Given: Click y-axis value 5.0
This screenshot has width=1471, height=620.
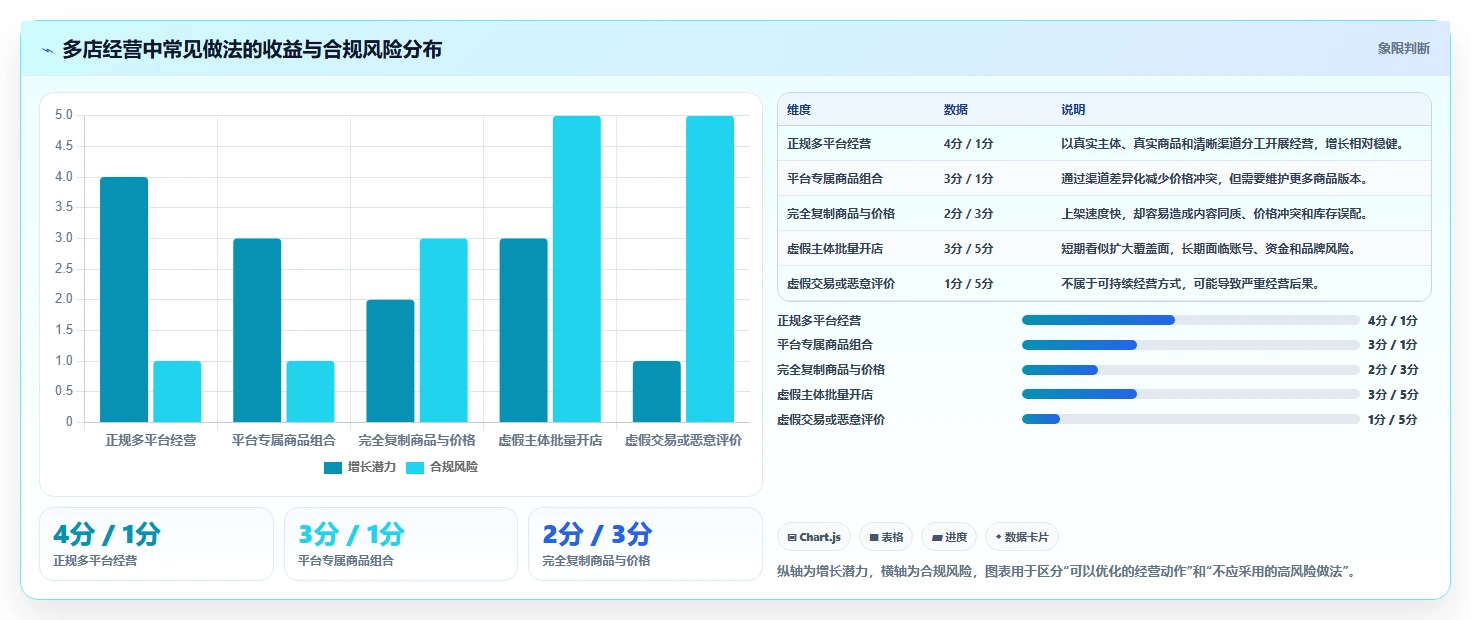Looking at the screenshot, I should (64, 115).
